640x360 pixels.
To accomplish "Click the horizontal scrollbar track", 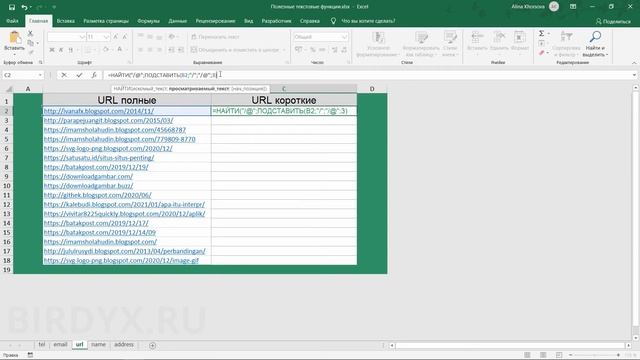I will click(x=510, y=345).
